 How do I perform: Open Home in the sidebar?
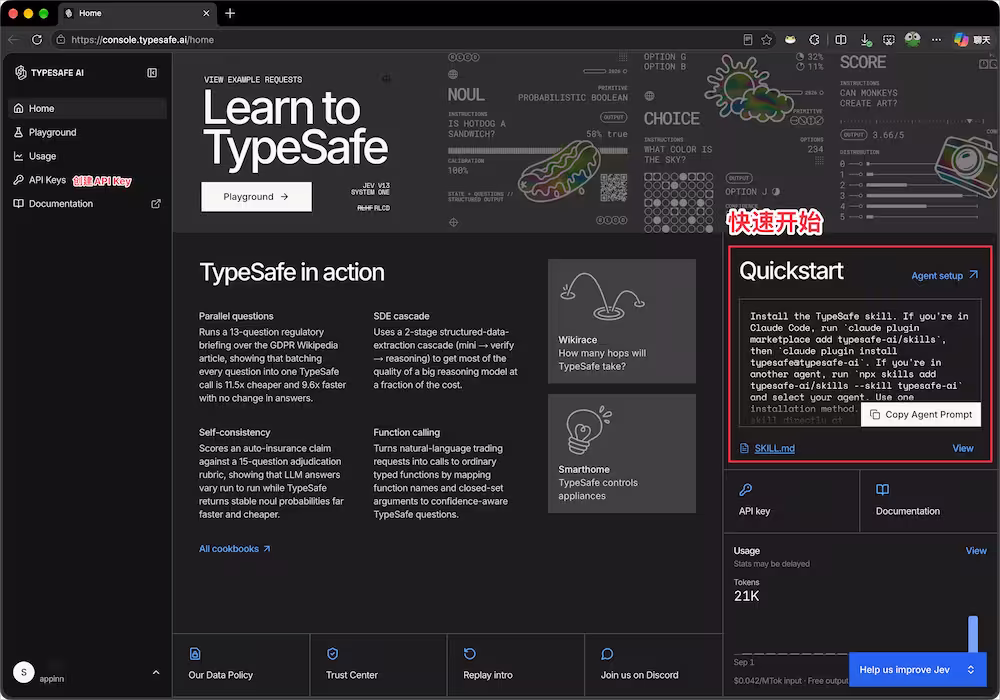(x=88, y=108)
